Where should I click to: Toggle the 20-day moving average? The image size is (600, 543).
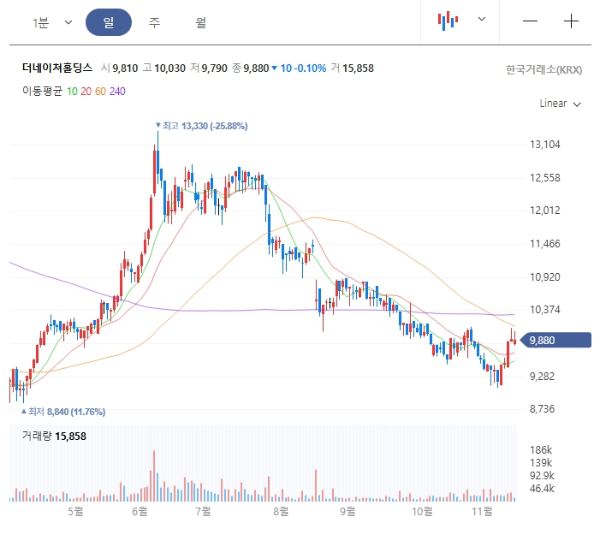(x=86, y=91)
